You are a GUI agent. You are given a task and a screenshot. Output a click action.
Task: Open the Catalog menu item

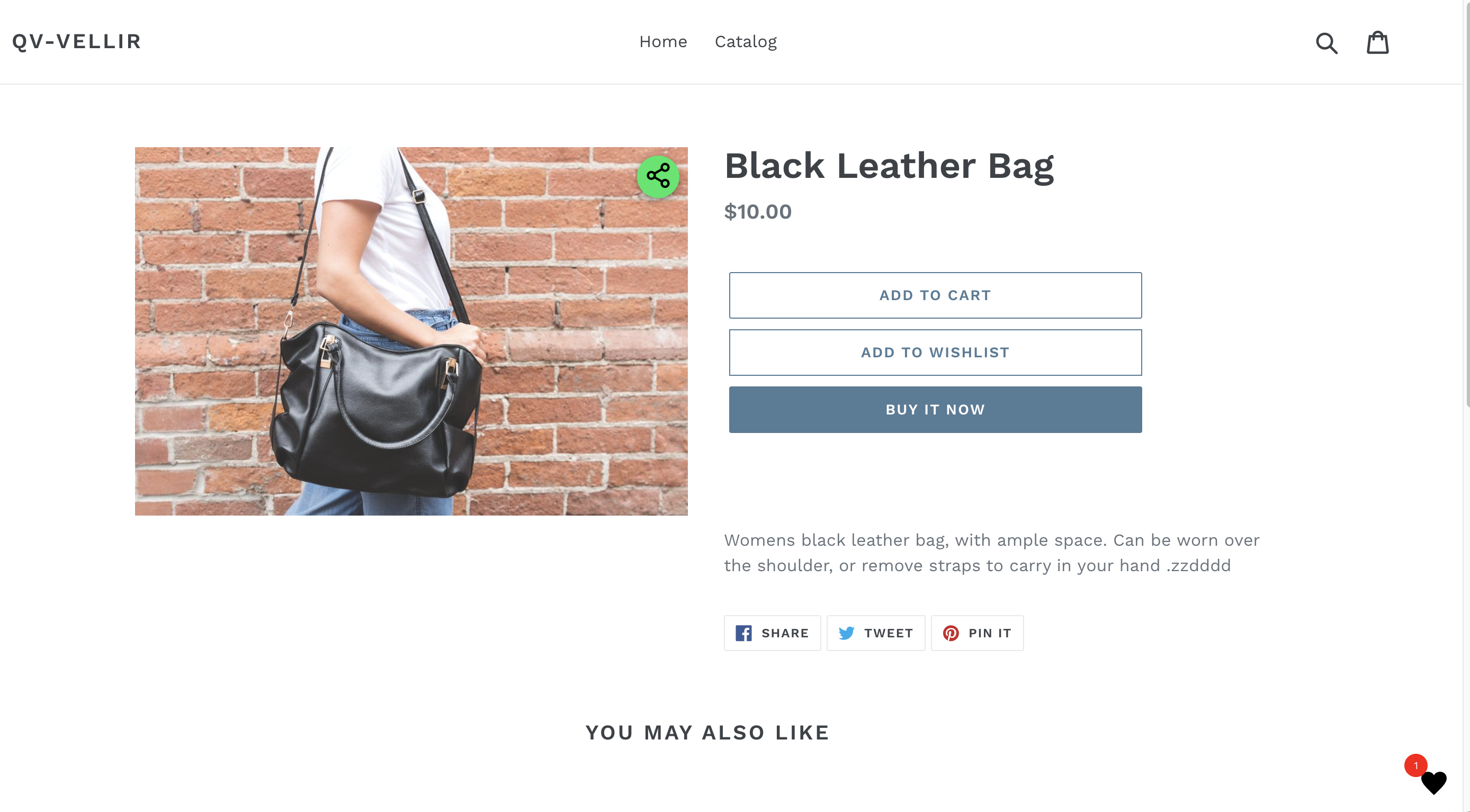point(745,42)
